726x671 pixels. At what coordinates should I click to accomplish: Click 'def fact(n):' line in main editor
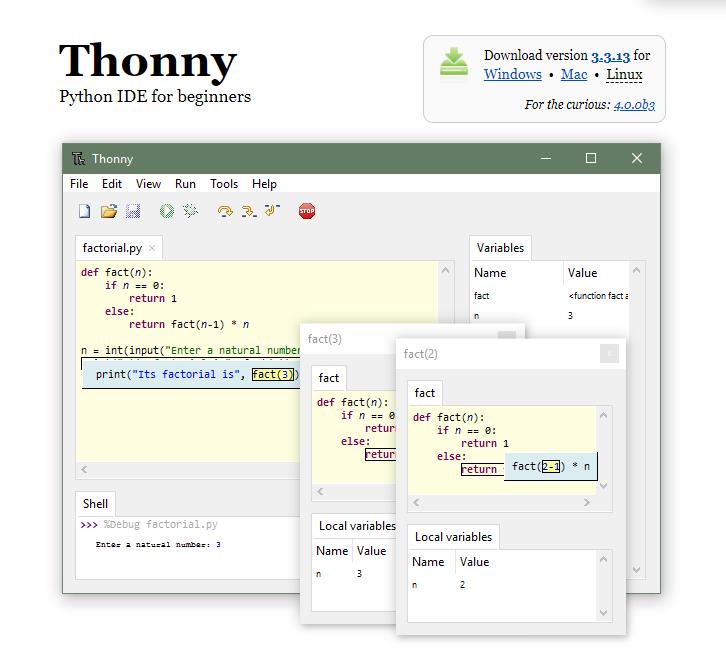tap(117, 272)
